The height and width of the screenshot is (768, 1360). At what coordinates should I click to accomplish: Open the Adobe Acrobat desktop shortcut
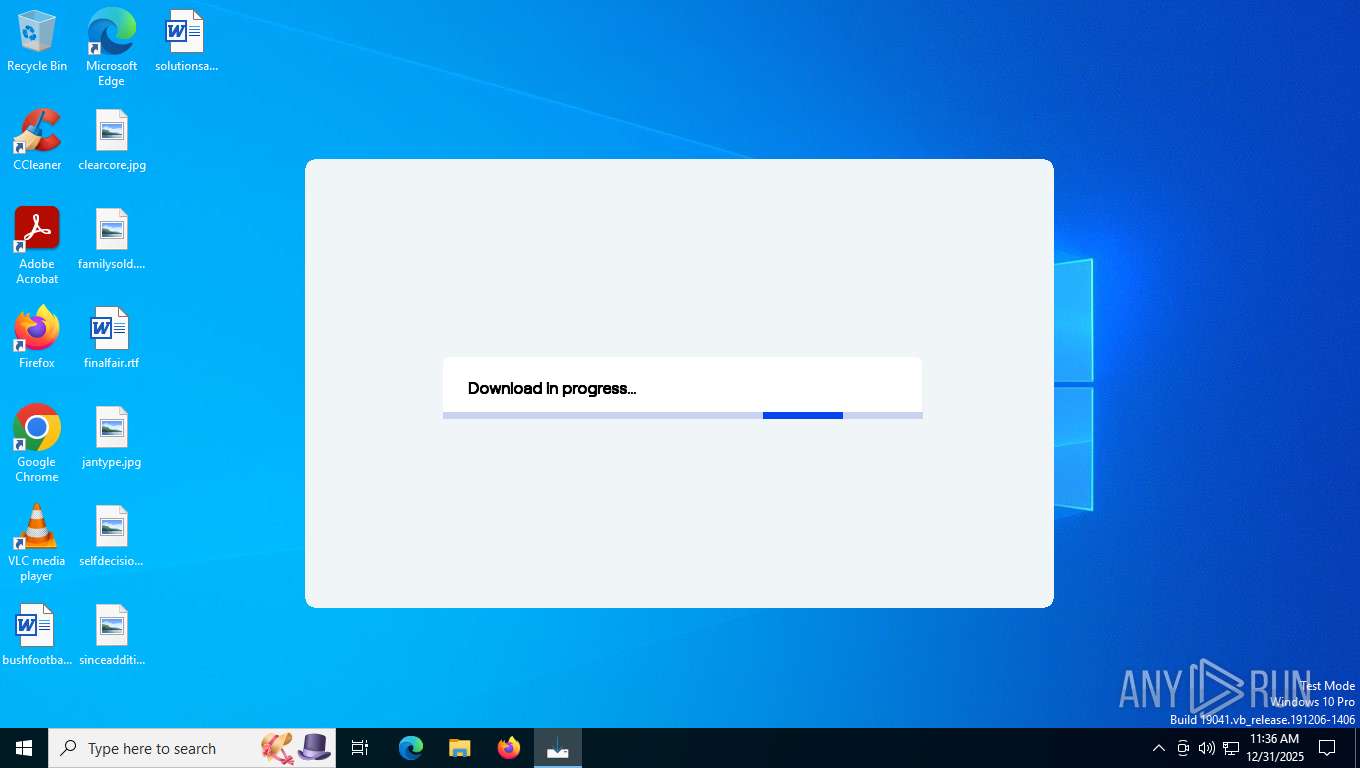[x=37, y=246]
